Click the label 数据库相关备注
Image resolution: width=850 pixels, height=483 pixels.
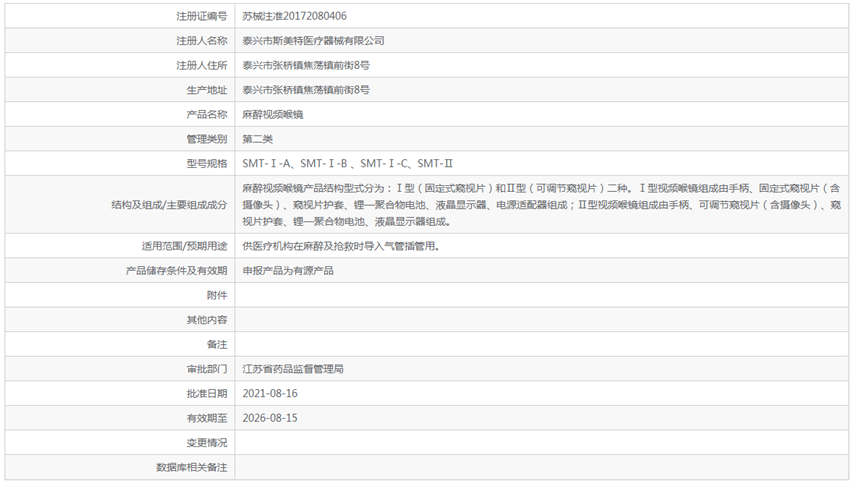click(192, 467)
